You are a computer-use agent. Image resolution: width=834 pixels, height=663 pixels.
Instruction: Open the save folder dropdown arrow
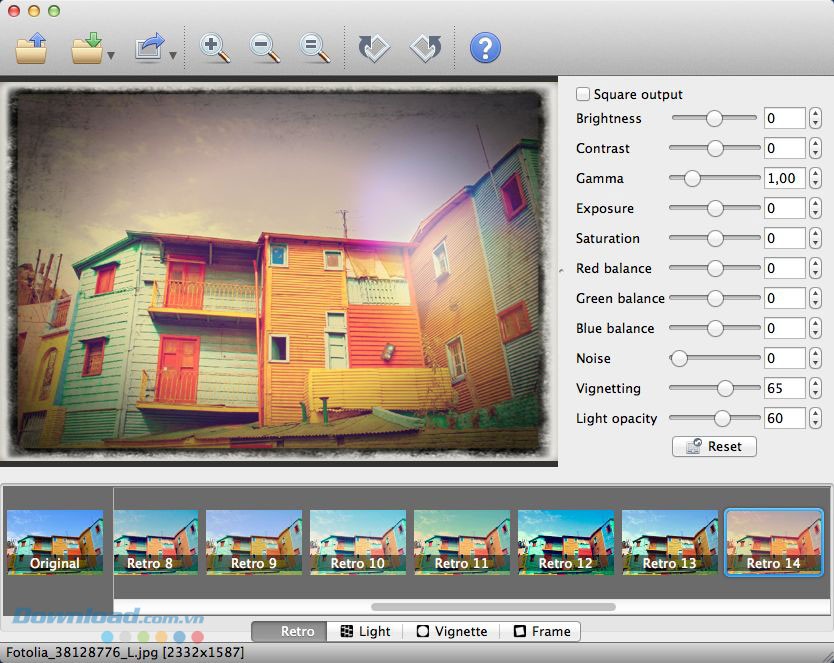click(110, 56)
